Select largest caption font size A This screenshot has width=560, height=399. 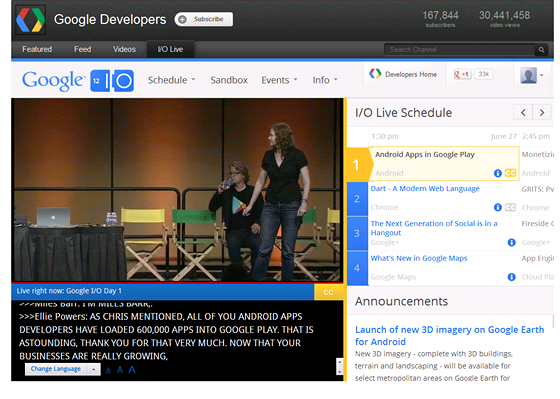[x=132, y=369]
